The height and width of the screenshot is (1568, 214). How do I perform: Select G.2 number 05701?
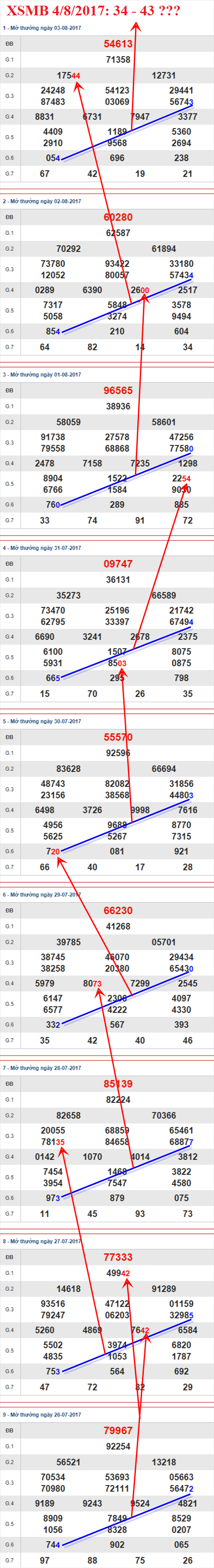click(164, 942)
